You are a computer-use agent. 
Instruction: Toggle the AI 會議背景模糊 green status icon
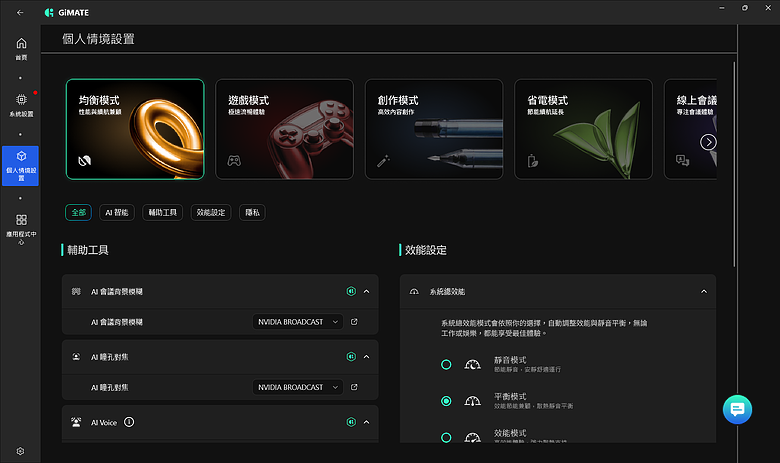(351, 291)
